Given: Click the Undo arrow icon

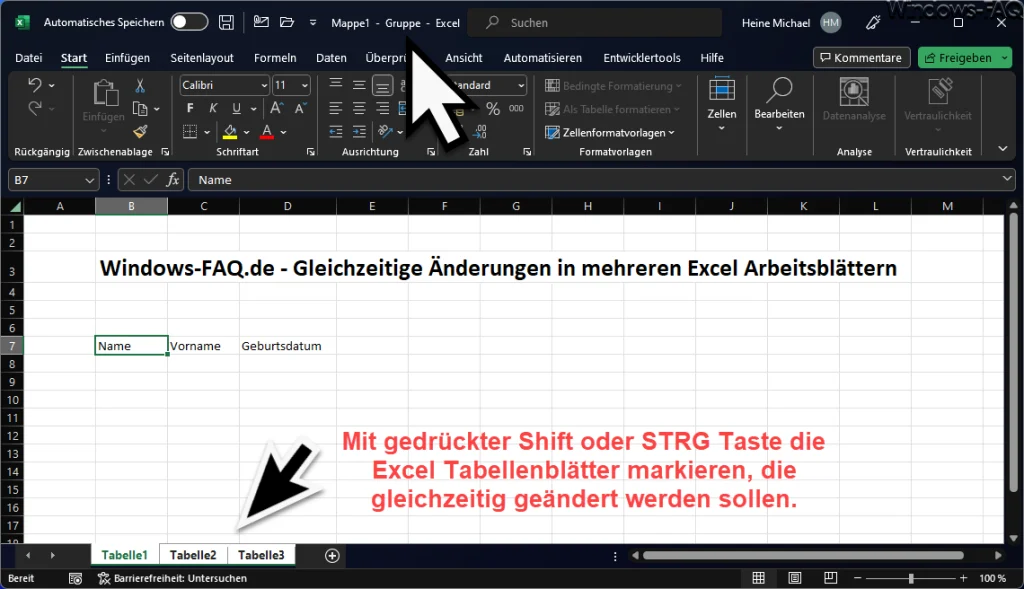Looking at the screenshot, I should pos(35,85).
